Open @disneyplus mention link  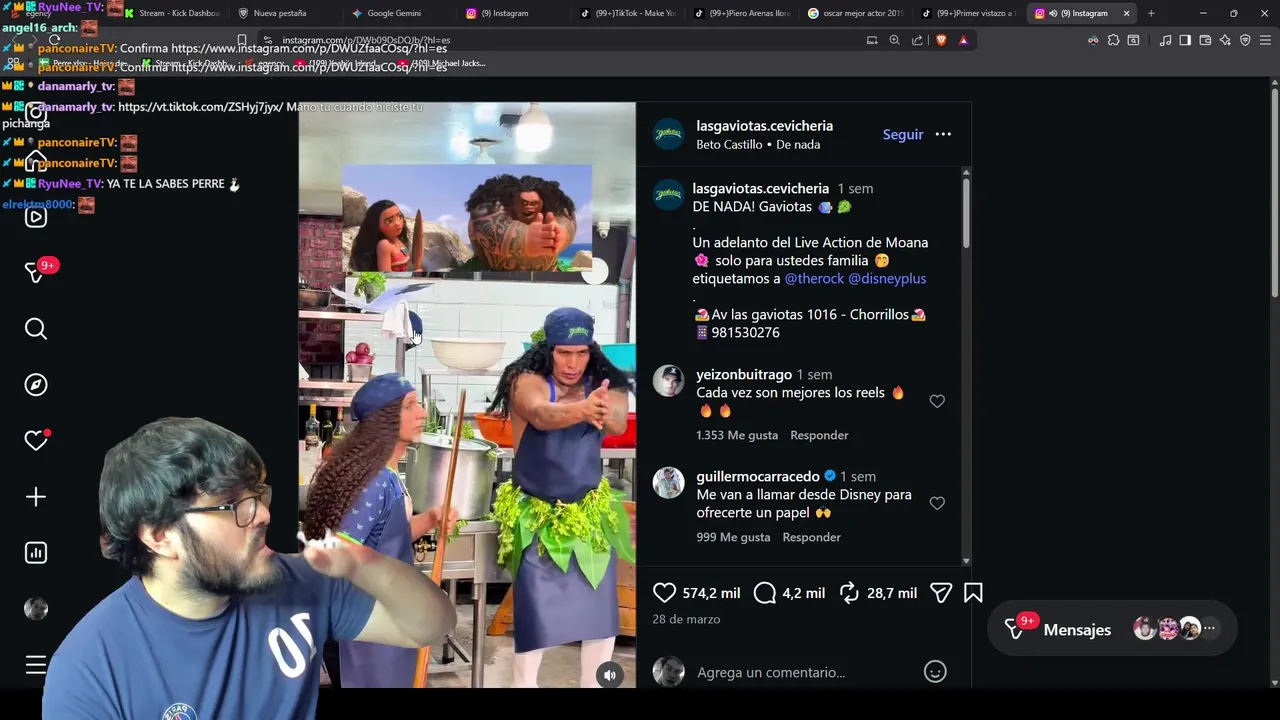887,278
